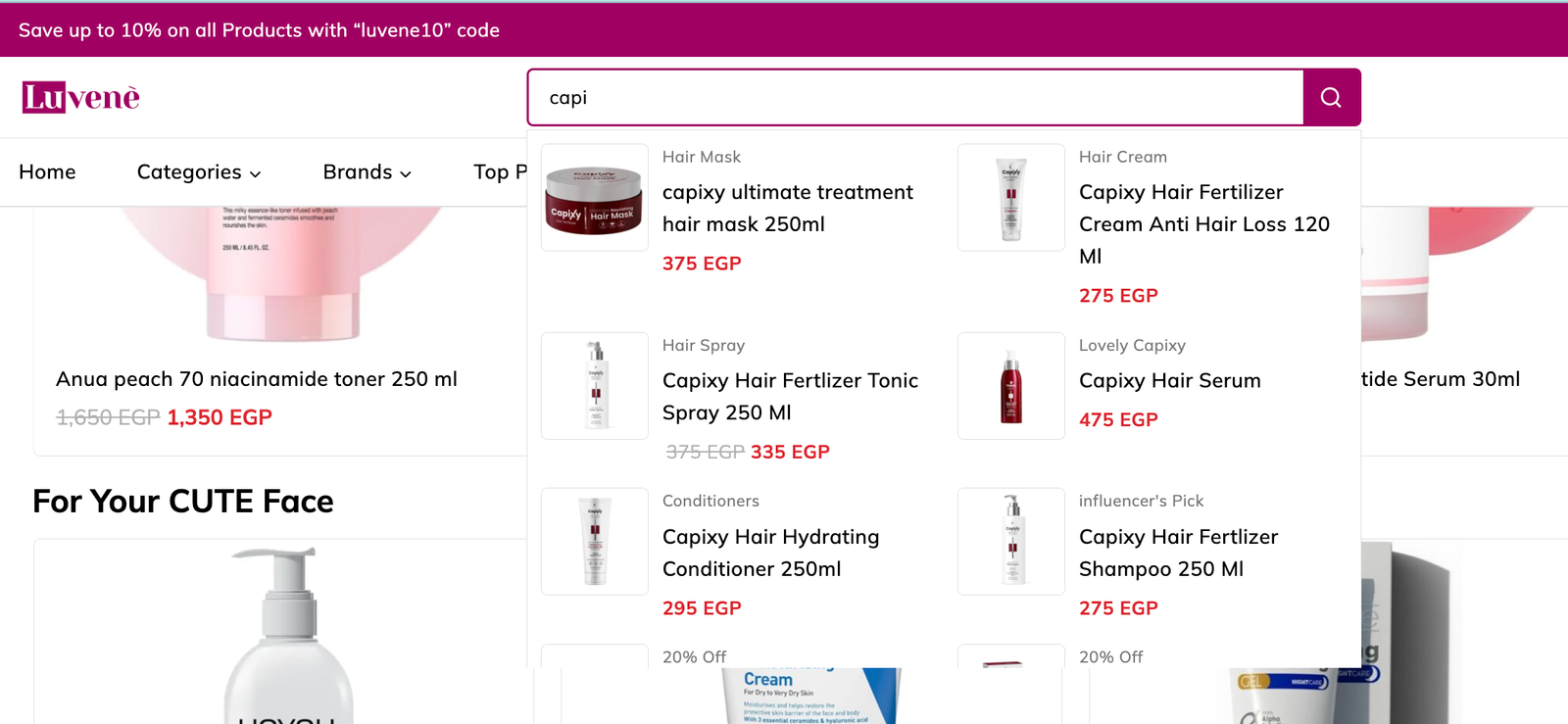Click the "Hair Mask" category label

pos(702,157)
